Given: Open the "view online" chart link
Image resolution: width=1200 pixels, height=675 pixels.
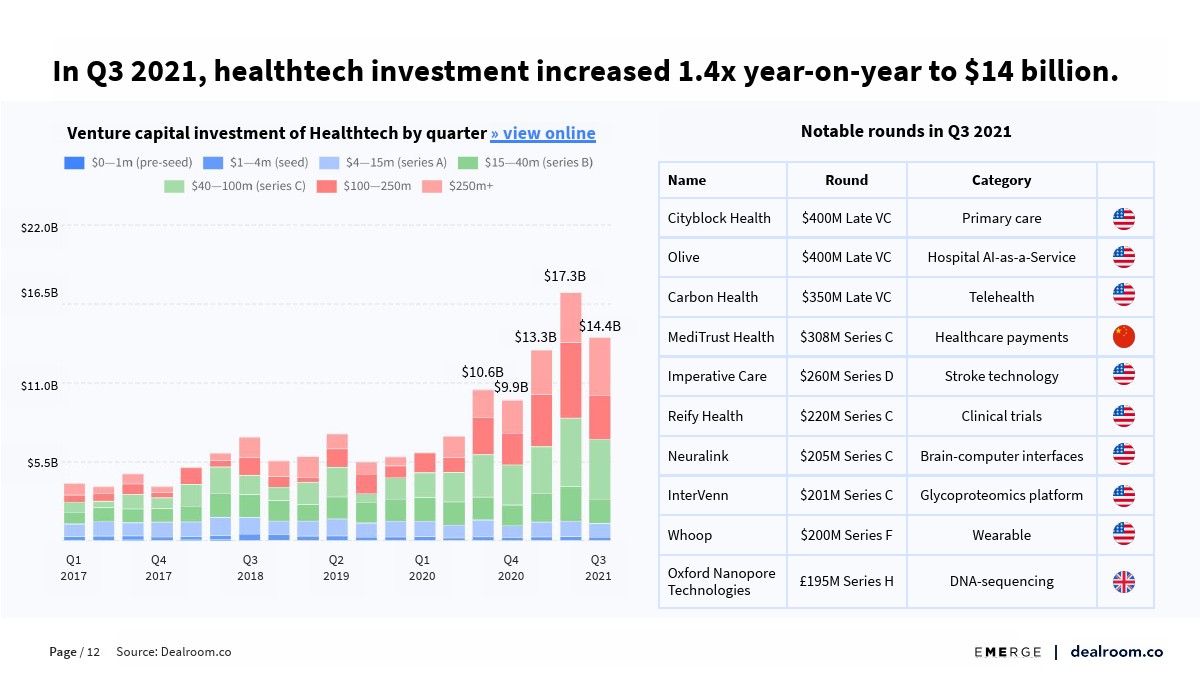Looking at the screenshot, I should click(543, 134).
